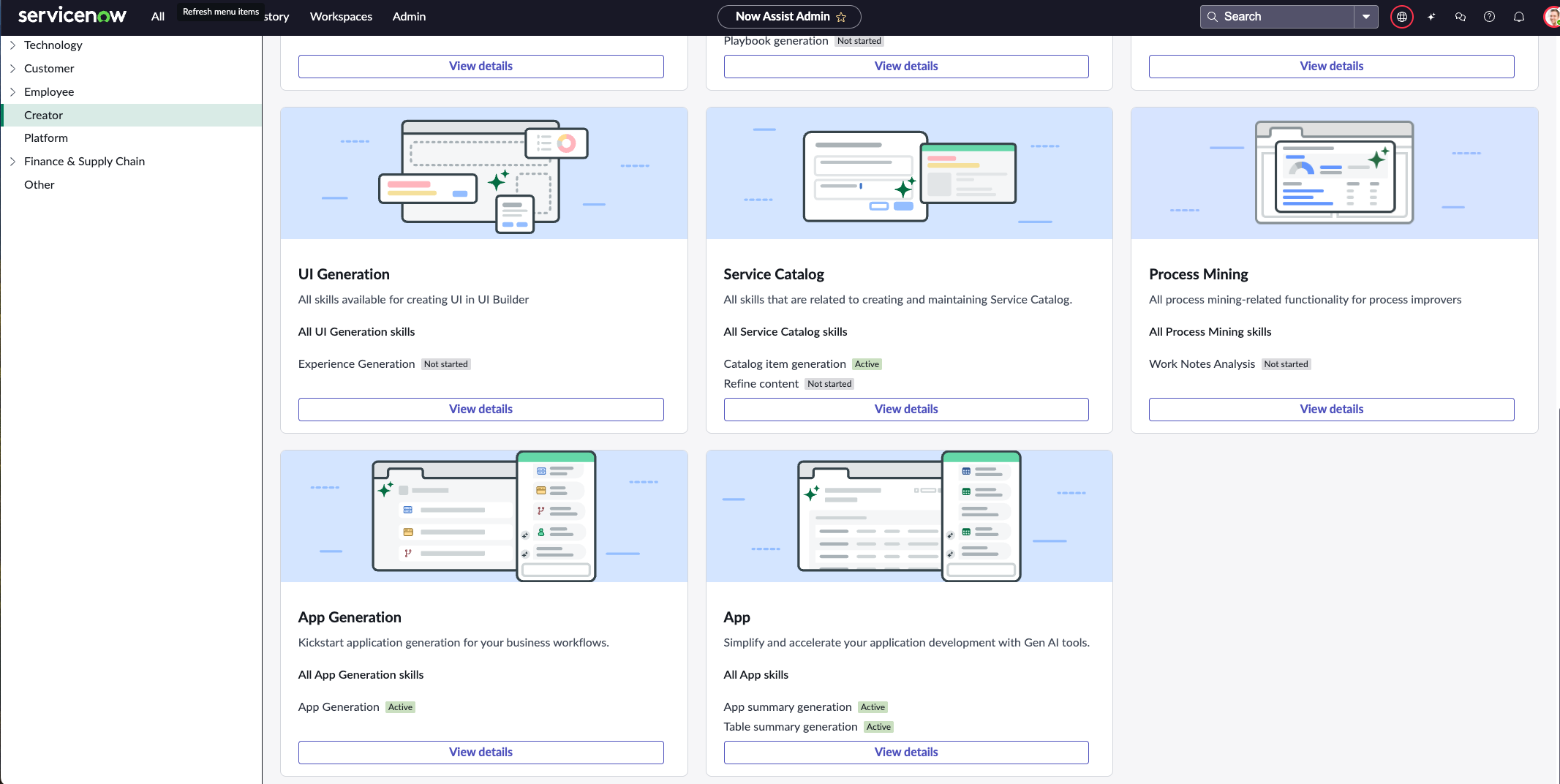The height and width of the screenshot is (784, 1560).
Task: View details for Service Catalog
Action: click(x=906, y=410)
